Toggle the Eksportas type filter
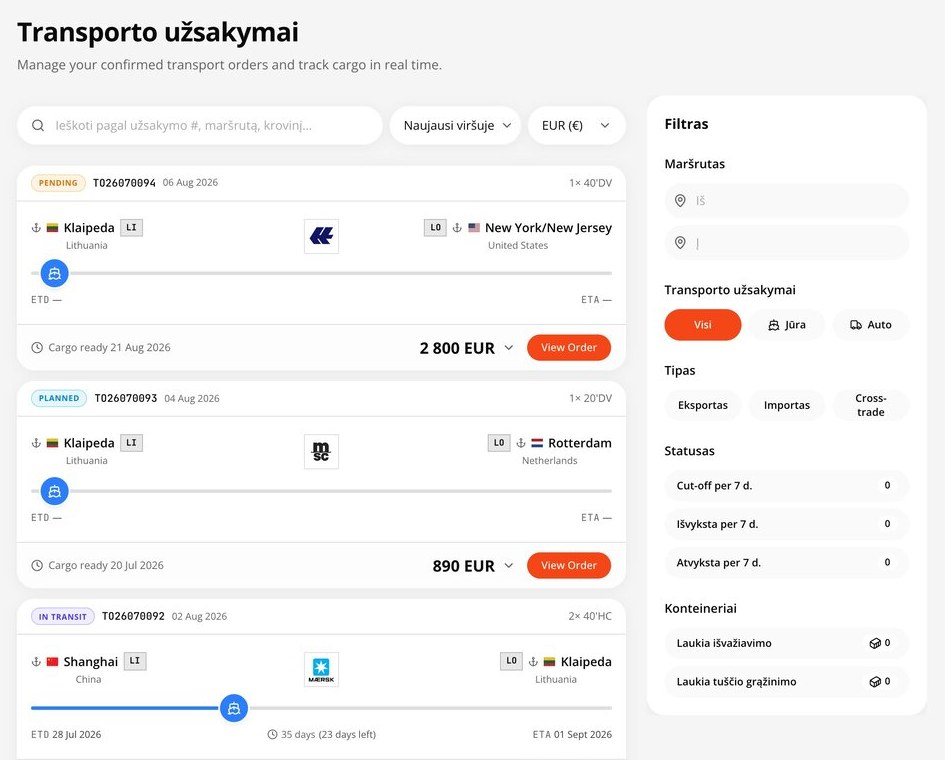The image size is (945, 760). [703, 406]
